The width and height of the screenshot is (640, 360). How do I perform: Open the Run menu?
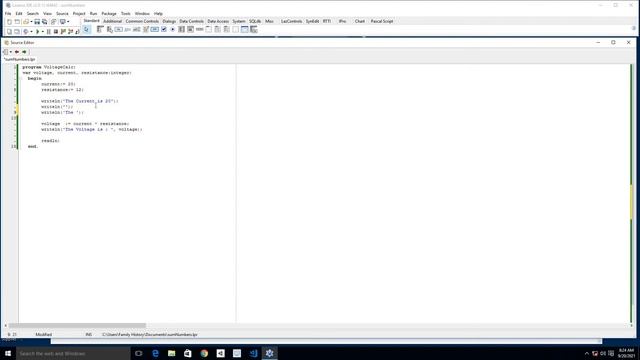93,13
